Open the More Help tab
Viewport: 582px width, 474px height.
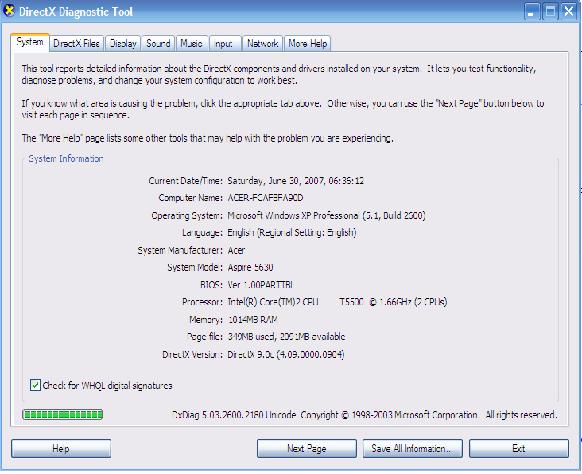[308, 44]
